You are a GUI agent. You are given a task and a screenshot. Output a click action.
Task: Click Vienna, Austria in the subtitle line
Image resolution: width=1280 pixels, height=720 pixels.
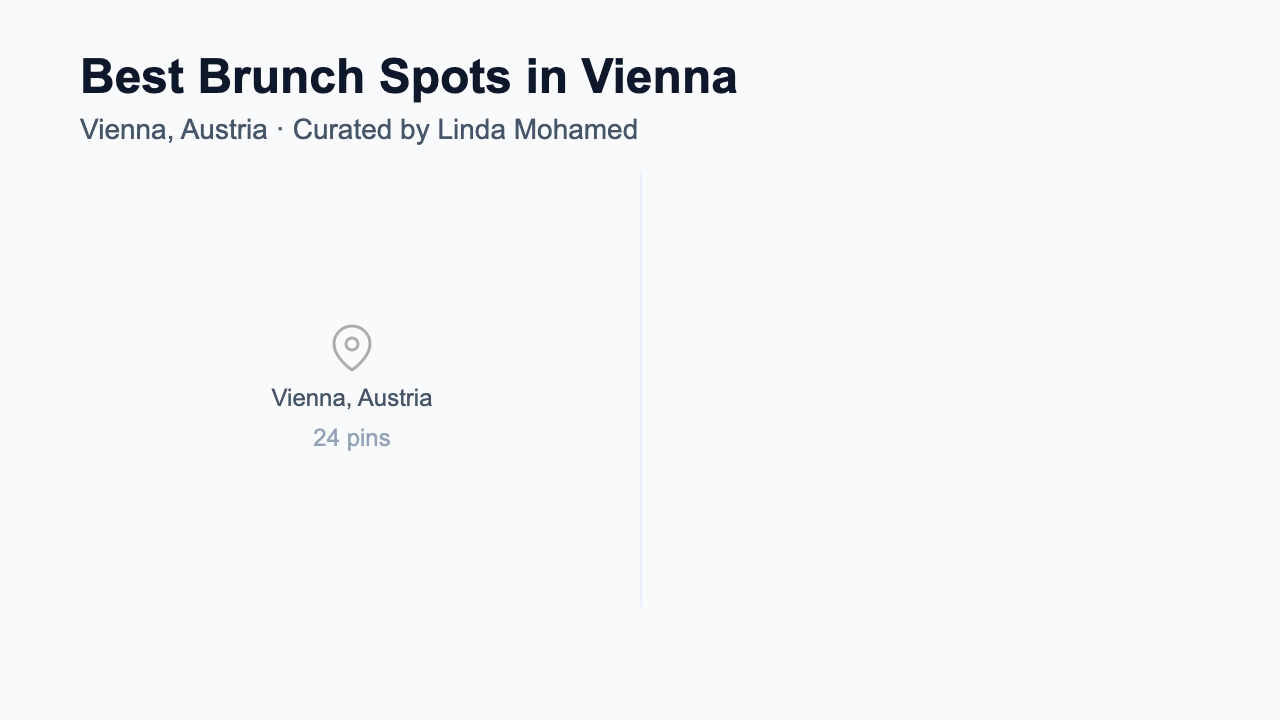click(173, 130)
